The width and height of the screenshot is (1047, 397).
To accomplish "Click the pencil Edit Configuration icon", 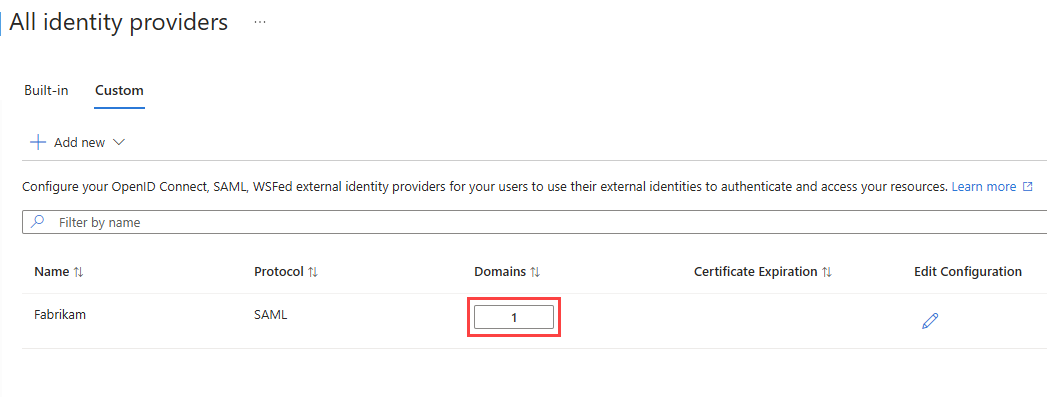I will coord(929,321).
